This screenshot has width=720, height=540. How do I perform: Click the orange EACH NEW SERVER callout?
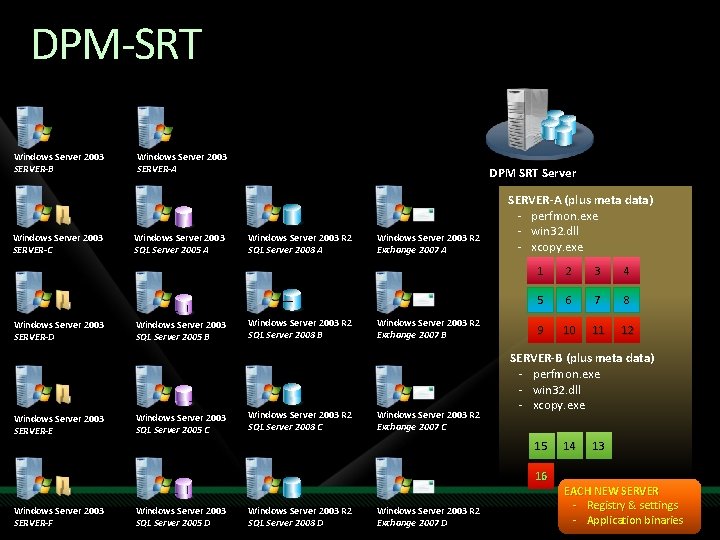click(630, 506)
